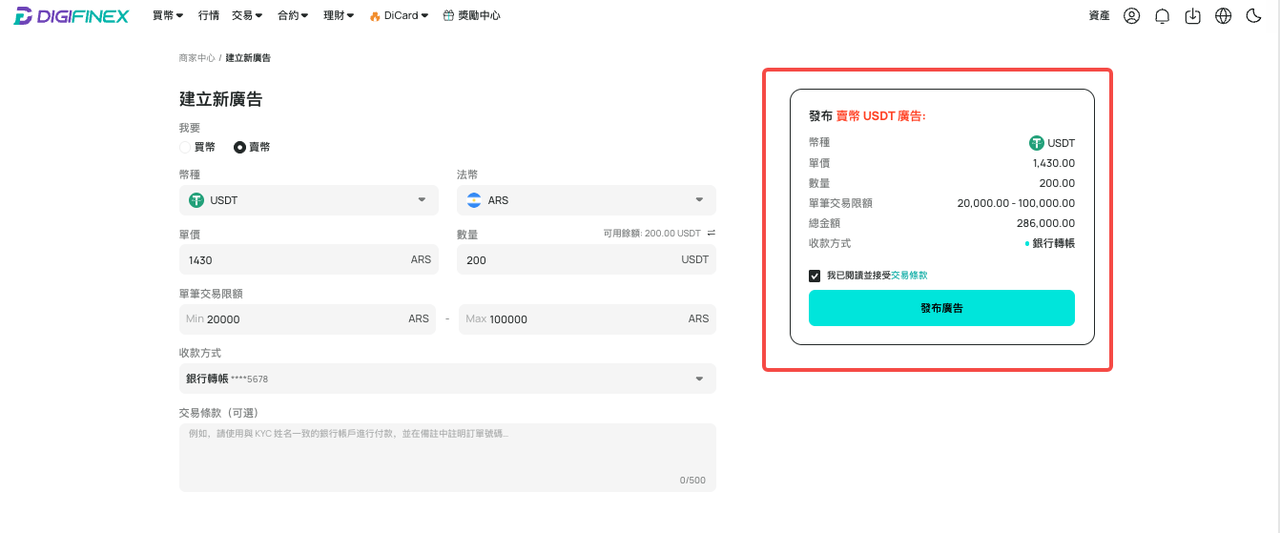Click the 建立新廣告 breadcrumb text
1280x533 pixels.
(248, 58)
